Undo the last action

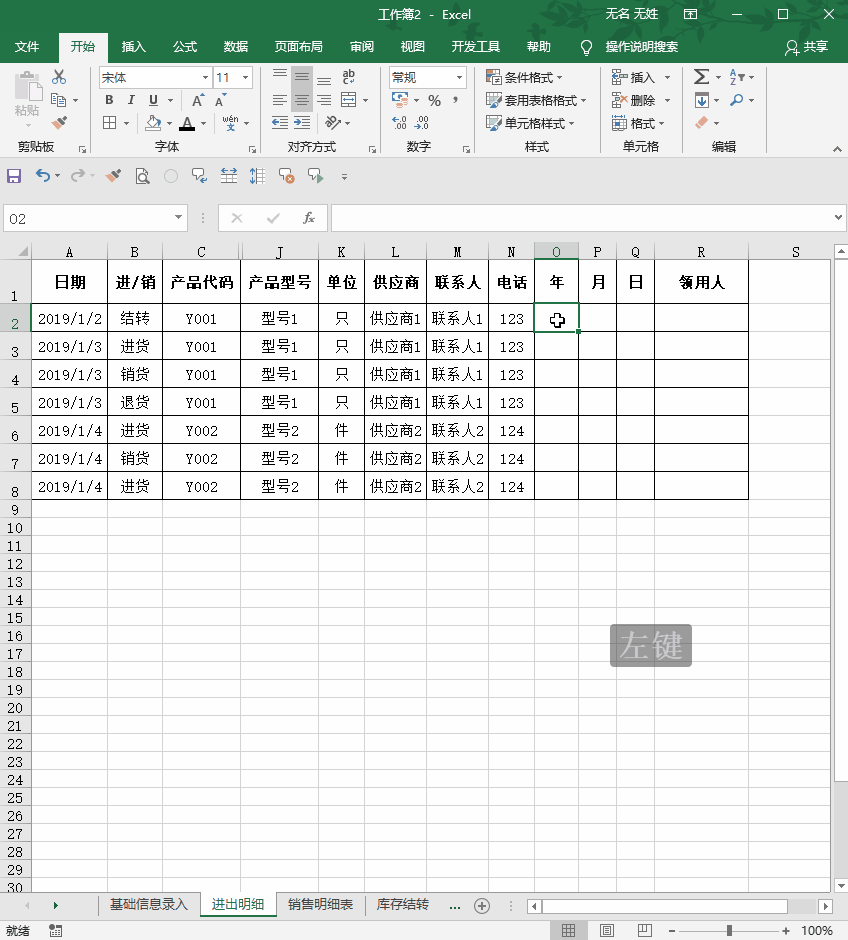tap(43, 176)
